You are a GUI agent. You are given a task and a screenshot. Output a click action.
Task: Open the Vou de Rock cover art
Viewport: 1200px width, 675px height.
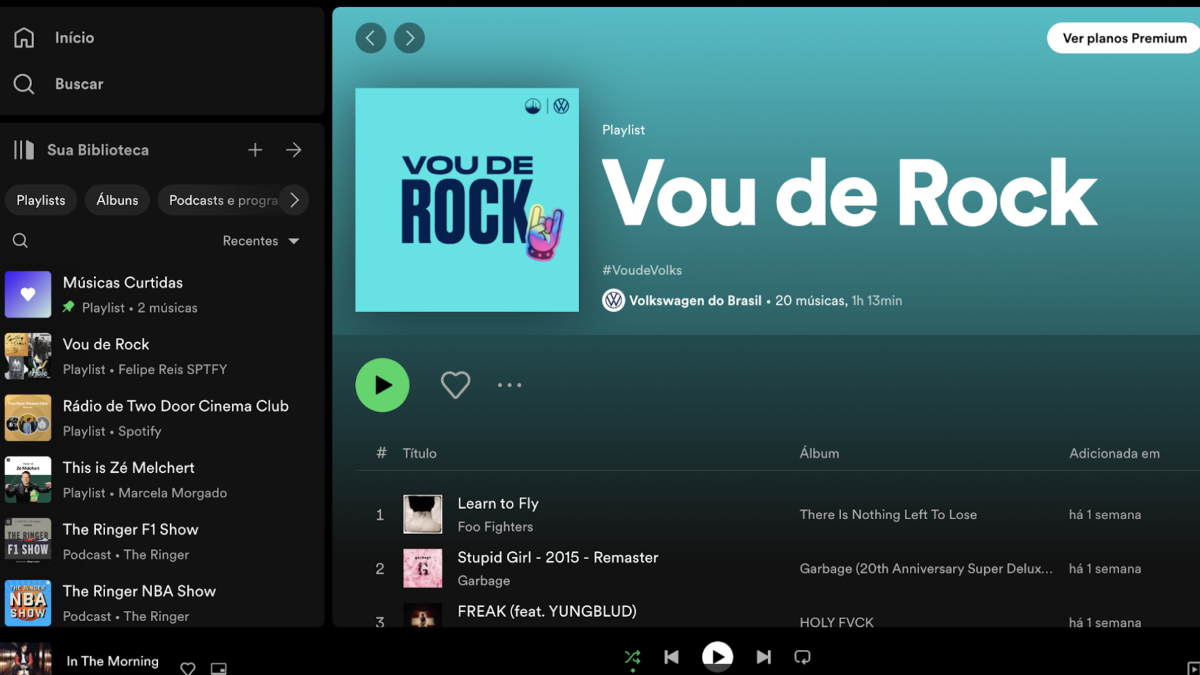[x=467, y=200]
